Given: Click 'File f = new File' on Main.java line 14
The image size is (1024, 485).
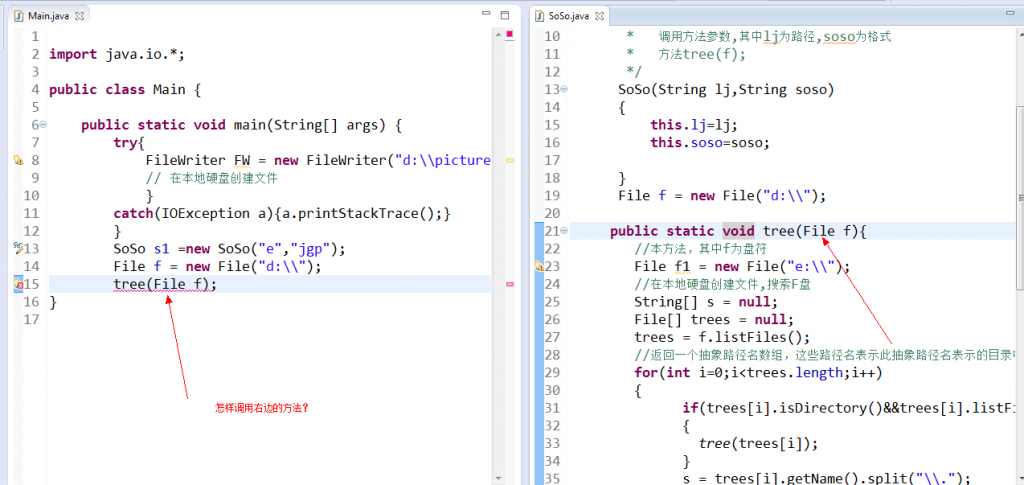Looking at the screenshot, I should pos(217,266).
